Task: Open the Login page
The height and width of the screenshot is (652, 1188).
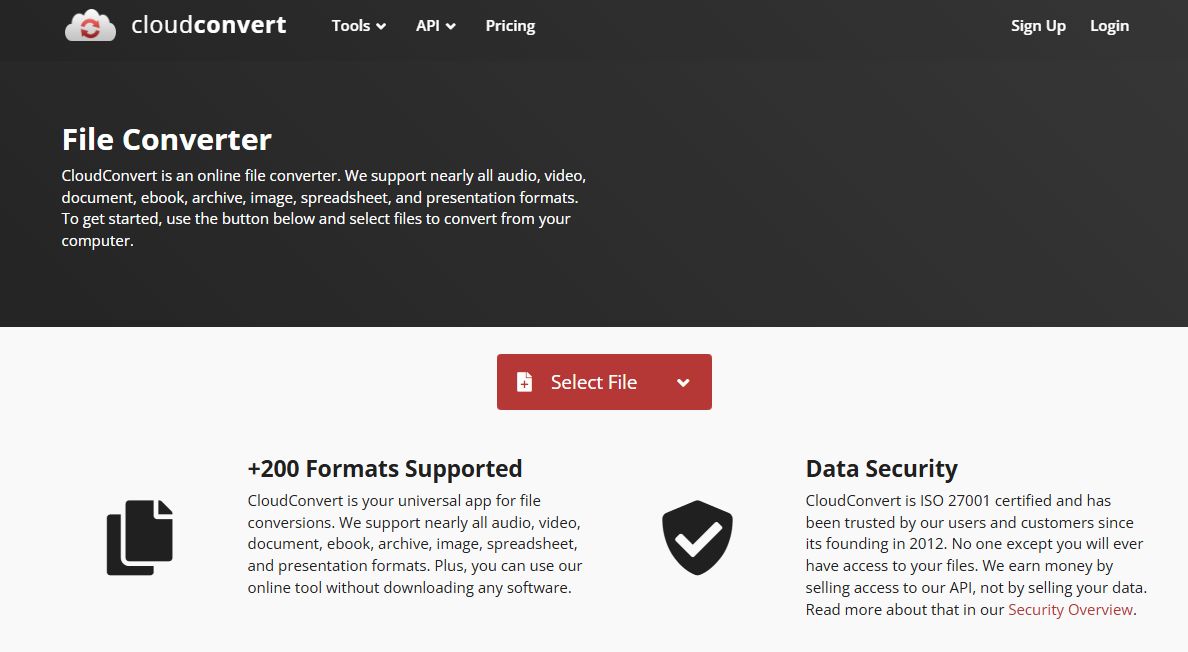Action: (1109, 26)
